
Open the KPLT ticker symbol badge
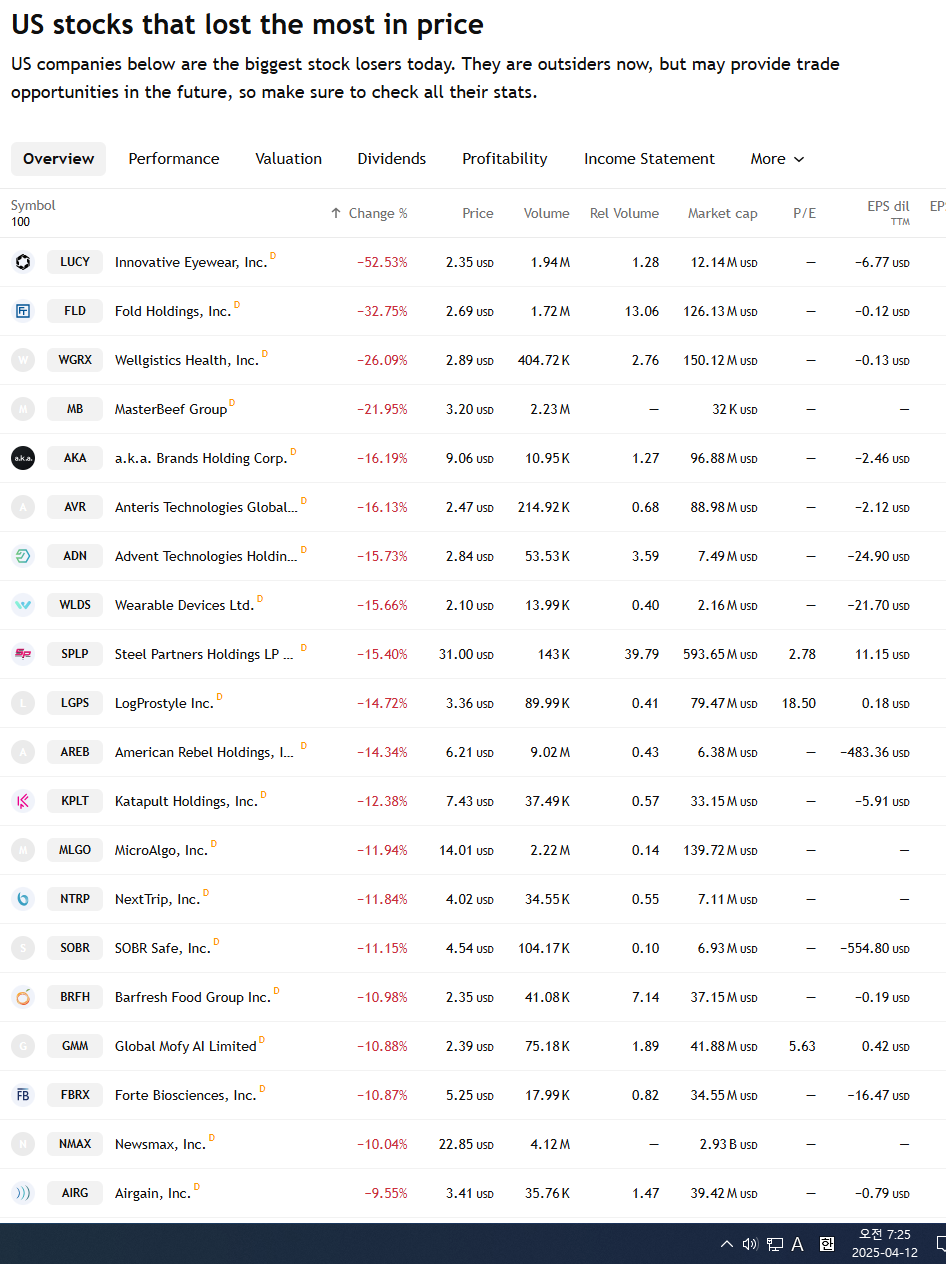[75, 801]
